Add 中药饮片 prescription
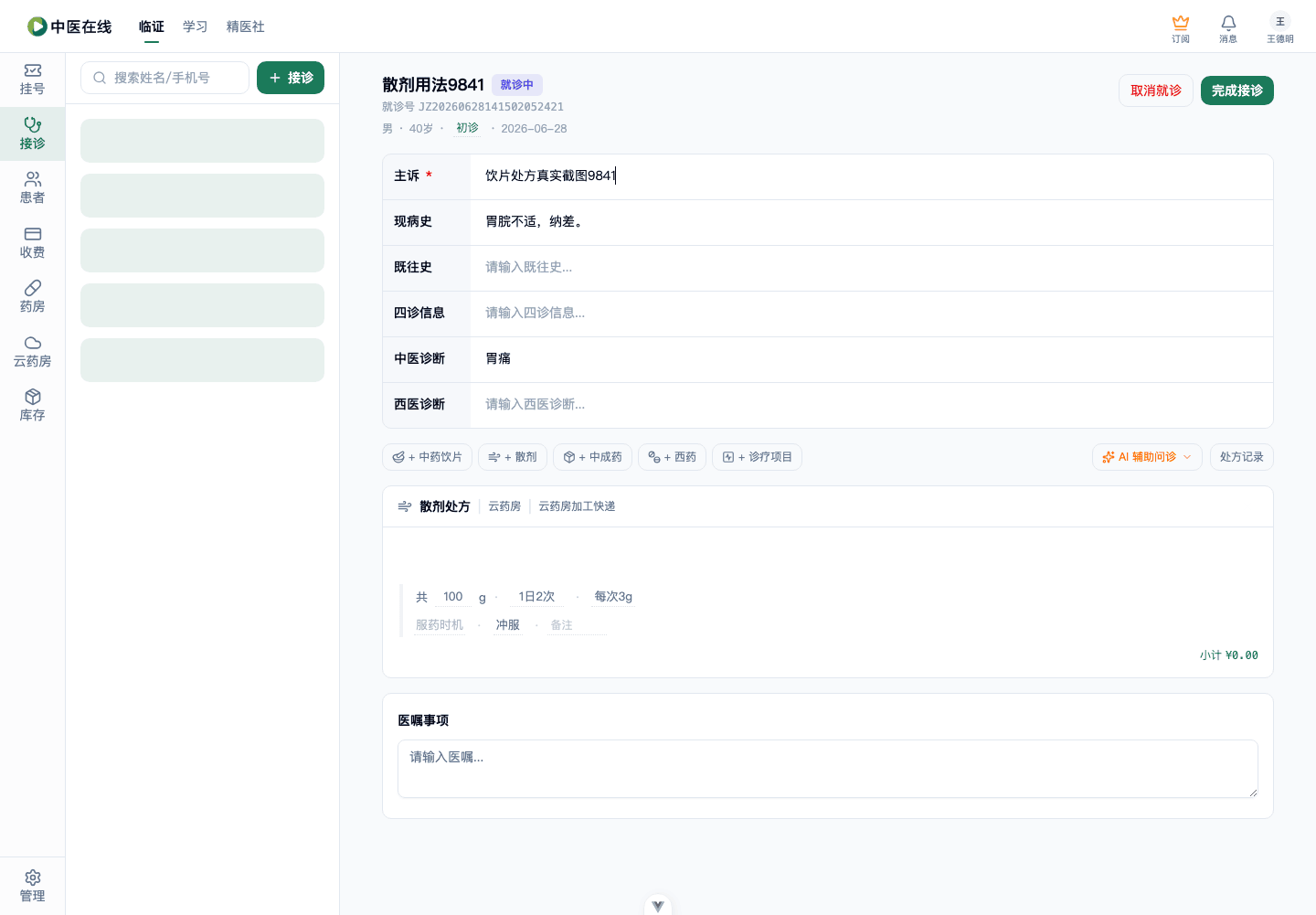 point(427,457)
